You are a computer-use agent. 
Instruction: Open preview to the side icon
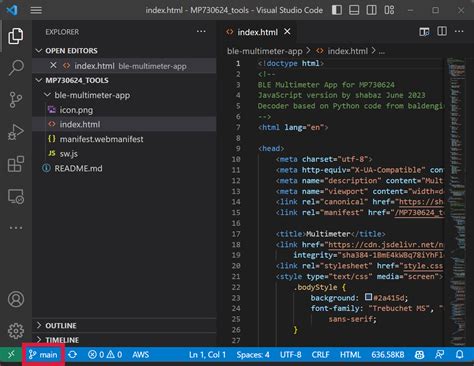[424, 32]
